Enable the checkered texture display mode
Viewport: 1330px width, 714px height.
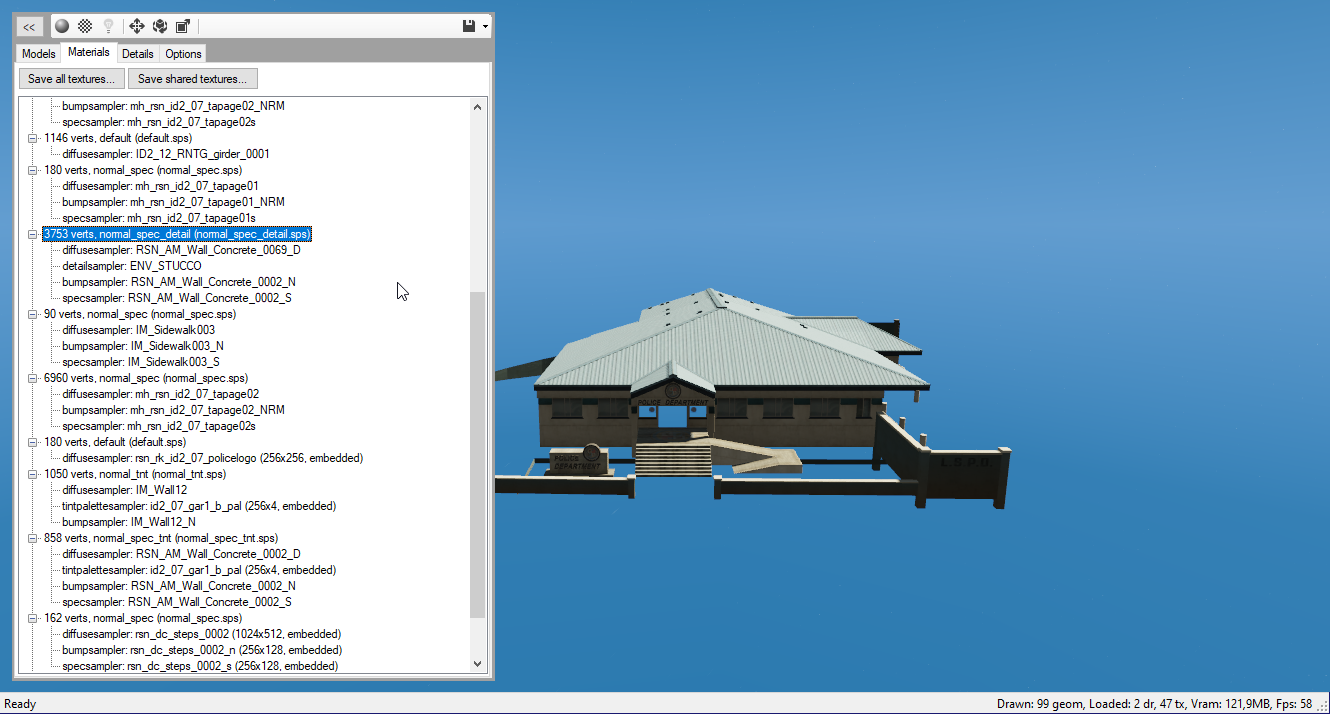(x=85, y=26)
